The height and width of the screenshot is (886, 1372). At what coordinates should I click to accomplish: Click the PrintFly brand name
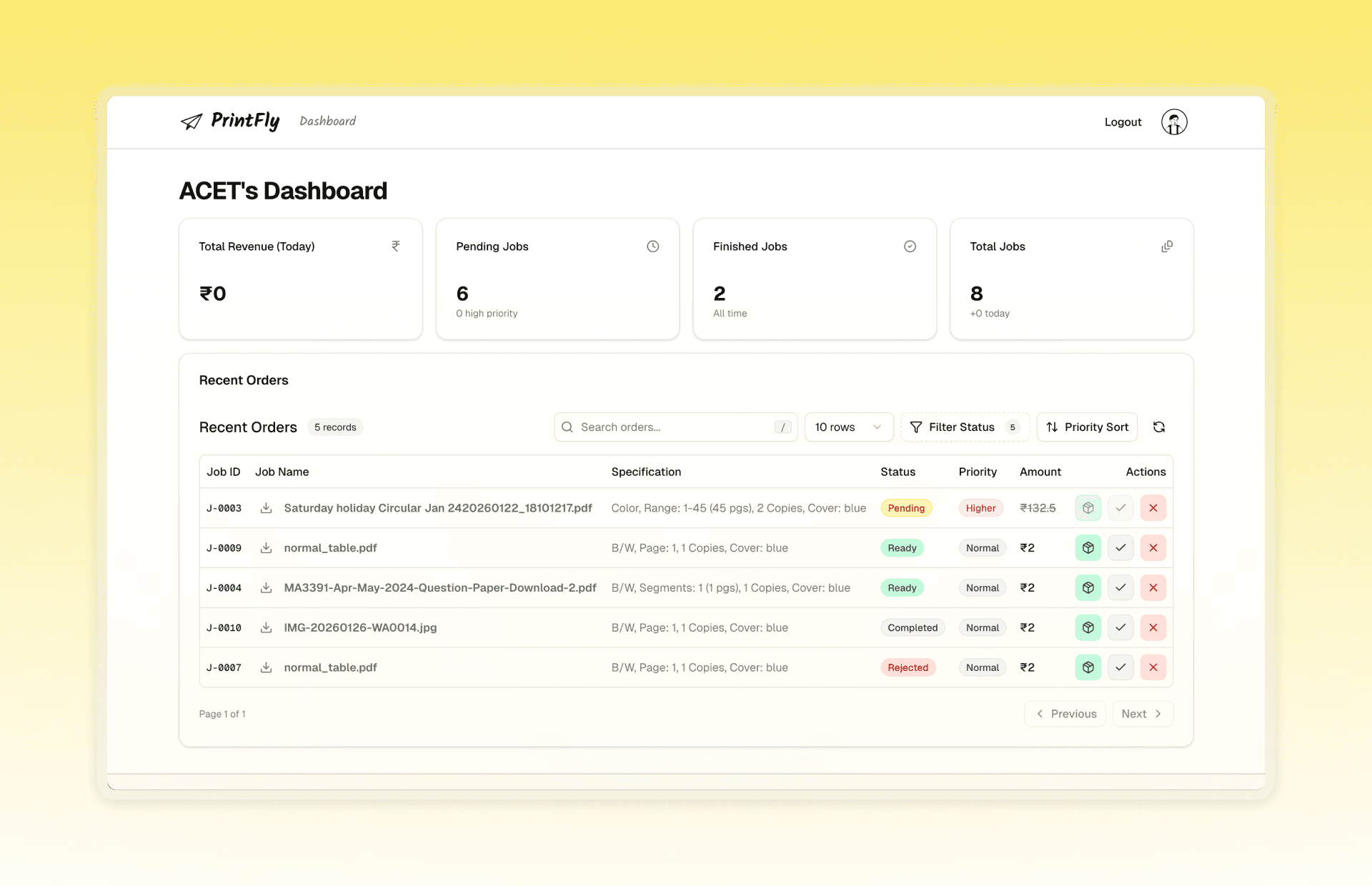245,121
